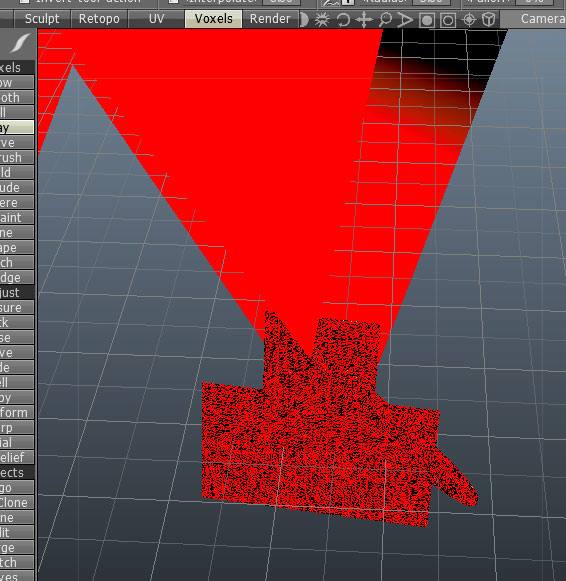Select the tool button ending 'rush'

tap(17, 157)
